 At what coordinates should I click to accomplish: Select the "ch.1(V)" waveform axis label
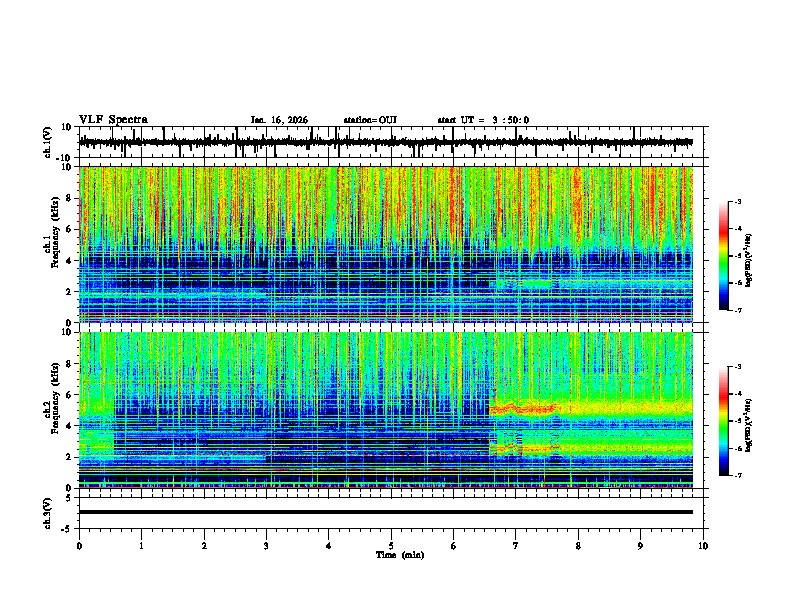point(48,142)
